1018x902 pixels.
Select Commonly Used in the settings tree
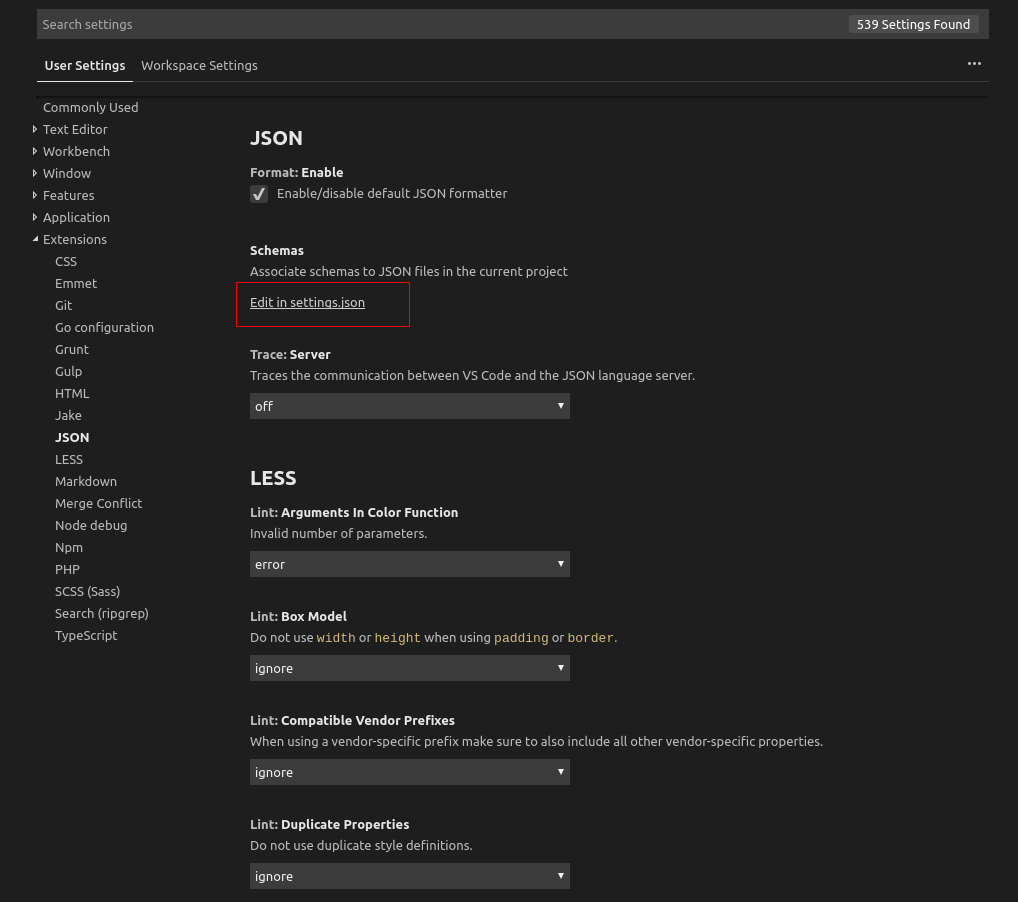tap(90, 107)
